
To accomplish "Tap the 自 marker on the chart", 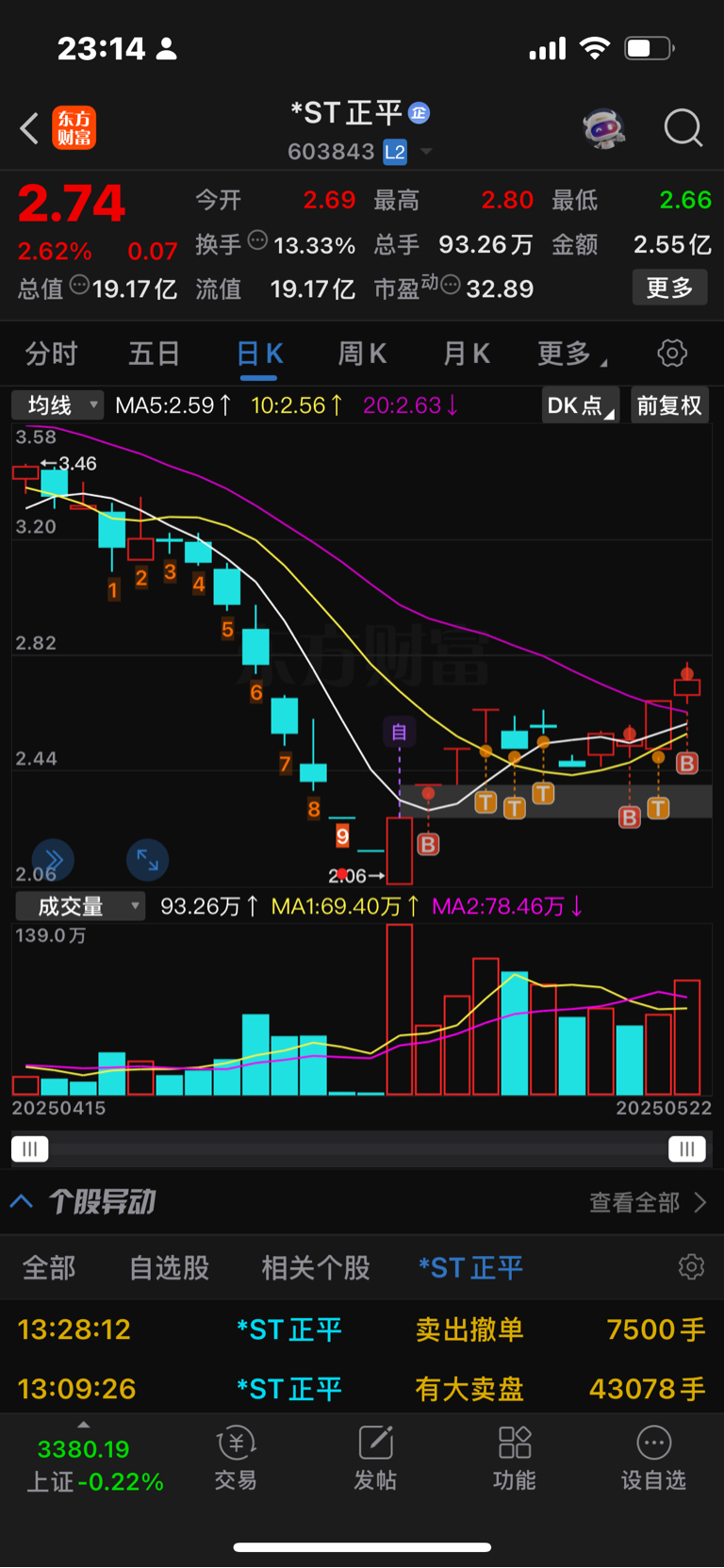I will [400, 732].
